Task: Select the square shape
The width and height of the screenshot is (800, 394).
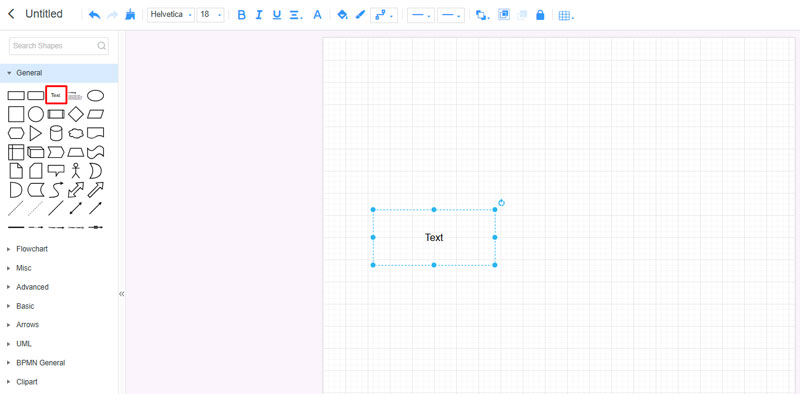Action: click(x=16, y=114)
